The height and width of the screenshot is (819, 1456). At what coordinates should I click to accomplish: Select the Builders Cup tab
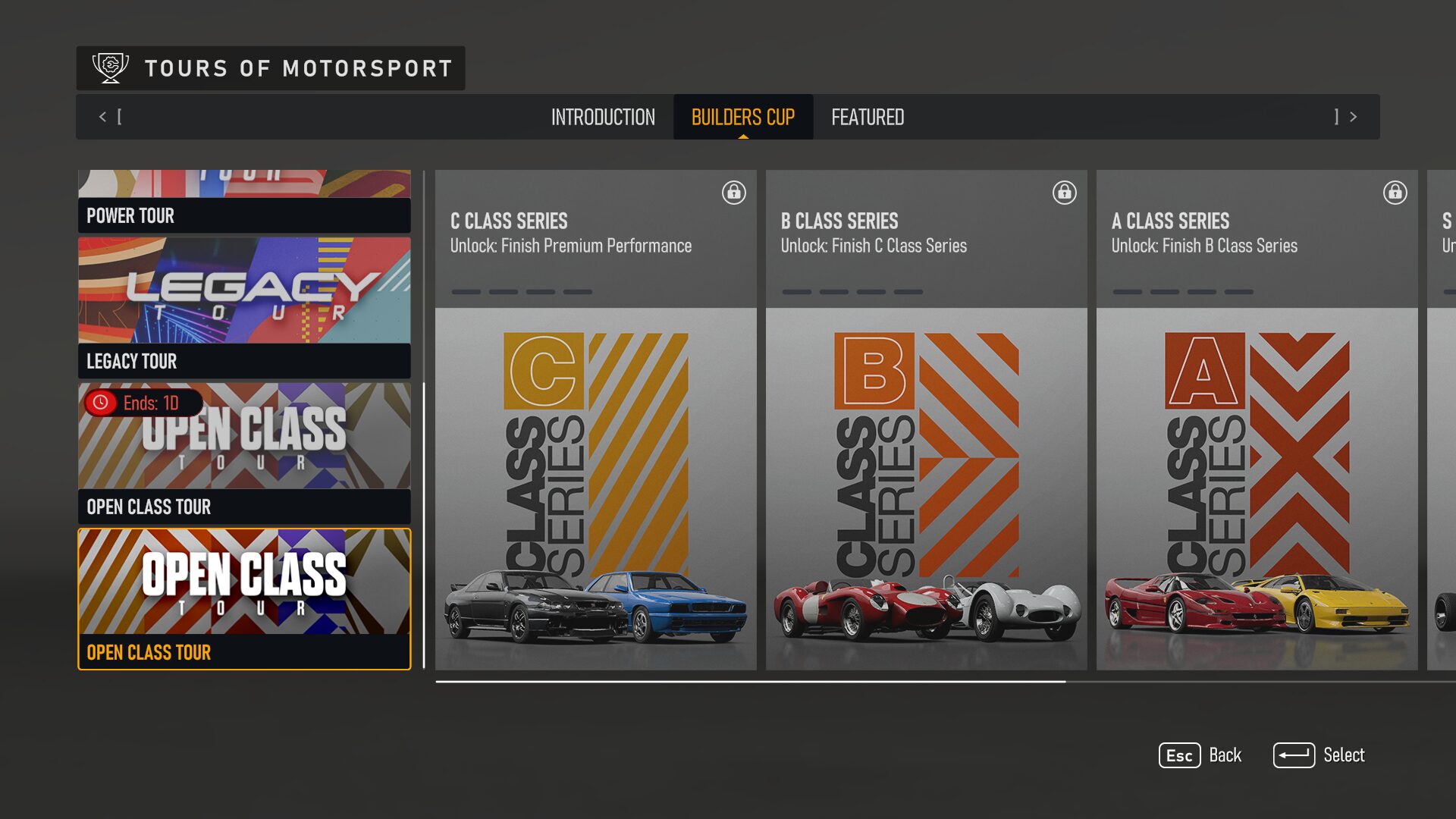[x=742, y=118]
